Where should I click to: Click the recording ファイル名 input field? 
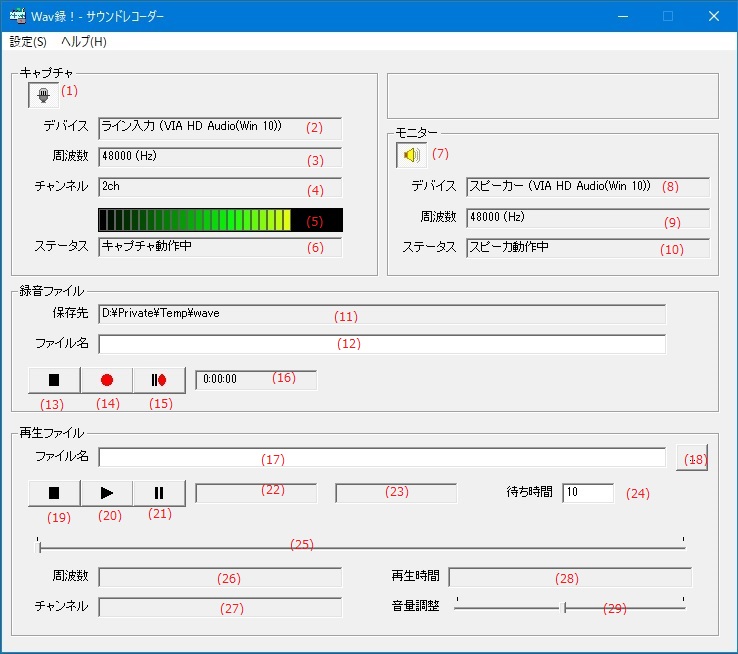coord(382,344)
